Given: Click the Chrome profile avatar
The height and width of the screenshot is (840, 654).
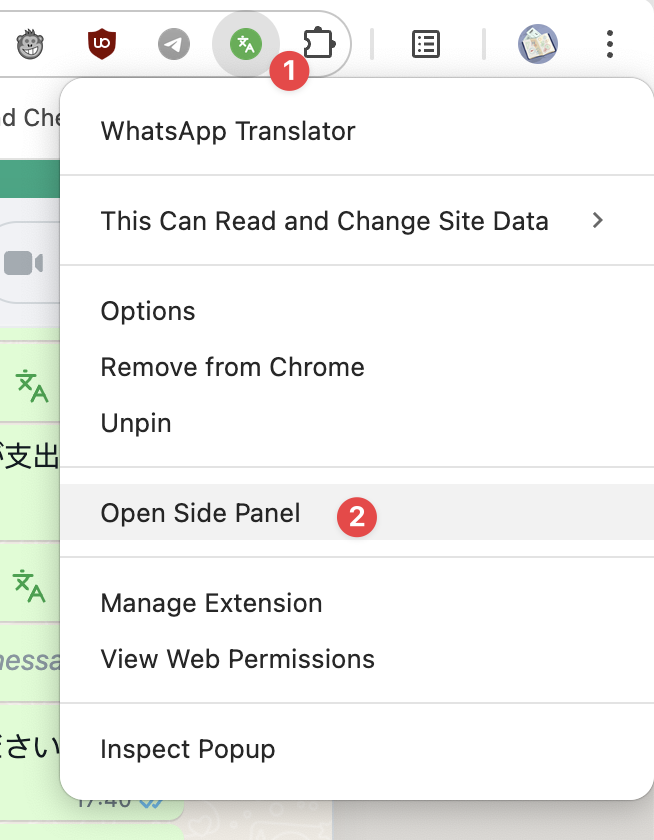Looking at the screenshot, I should click(538, 44).
